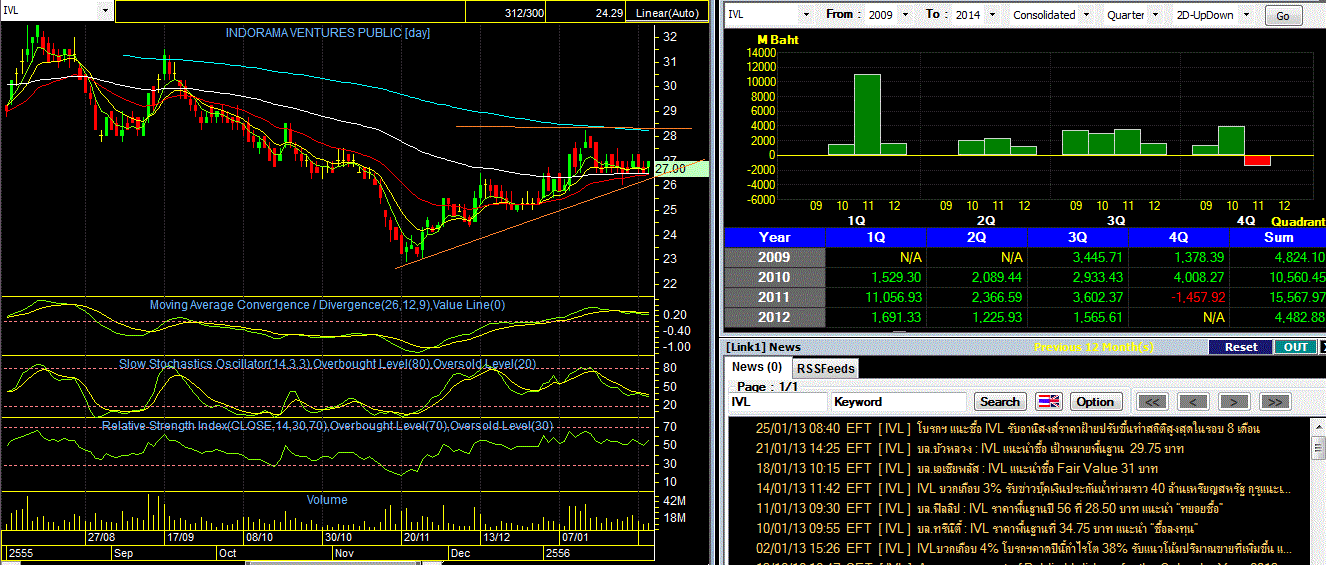The width and height of the screenshot is (1326, 565).
Task: Jump to first news page with << arrow
Action: tap(1152, 401)
